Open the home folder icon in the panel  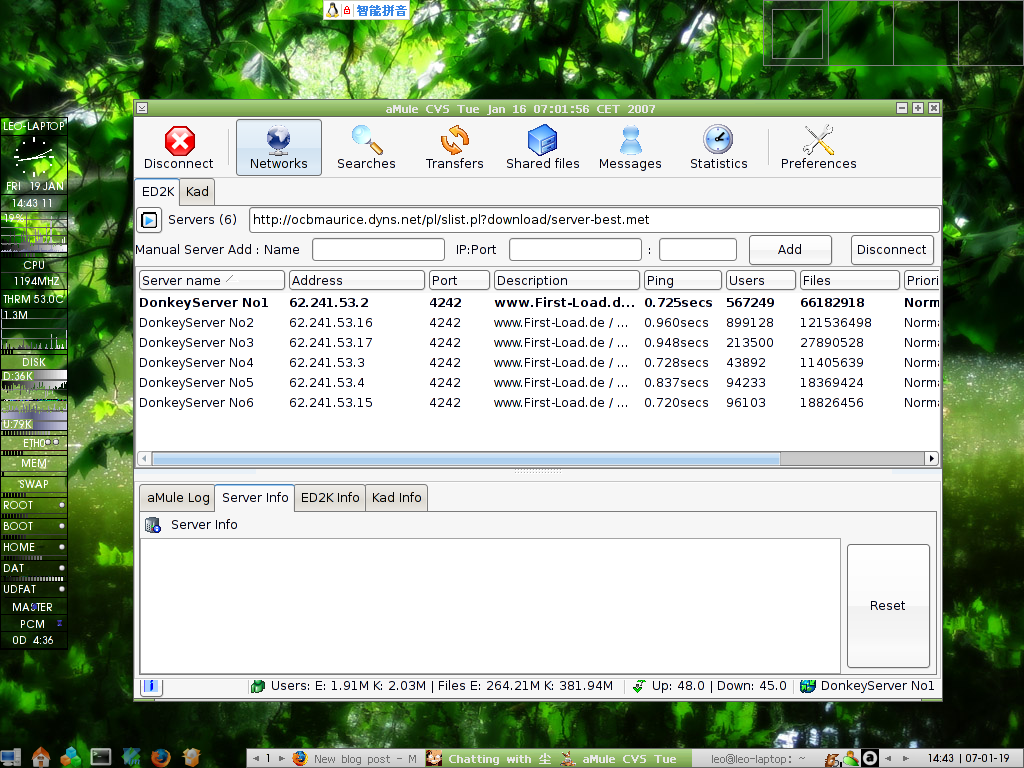tap(40, 757)
